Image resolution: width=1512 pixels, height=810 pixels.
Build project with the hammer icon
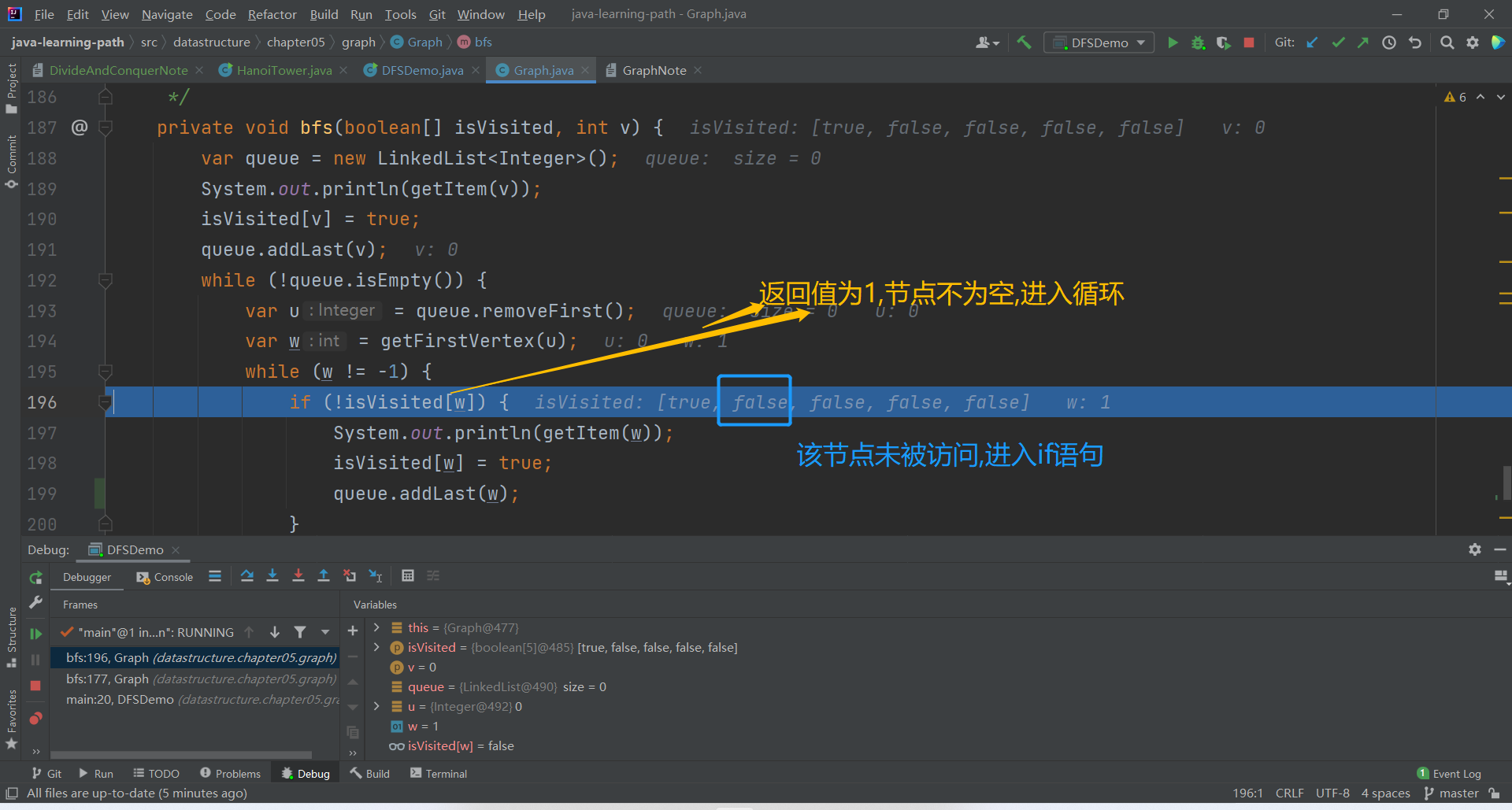click(1024, 43)
